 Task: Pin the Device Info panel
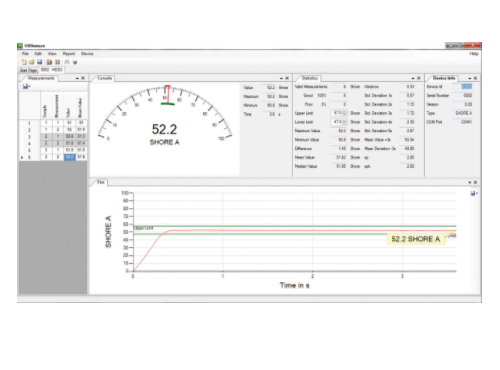click(470, 78)
